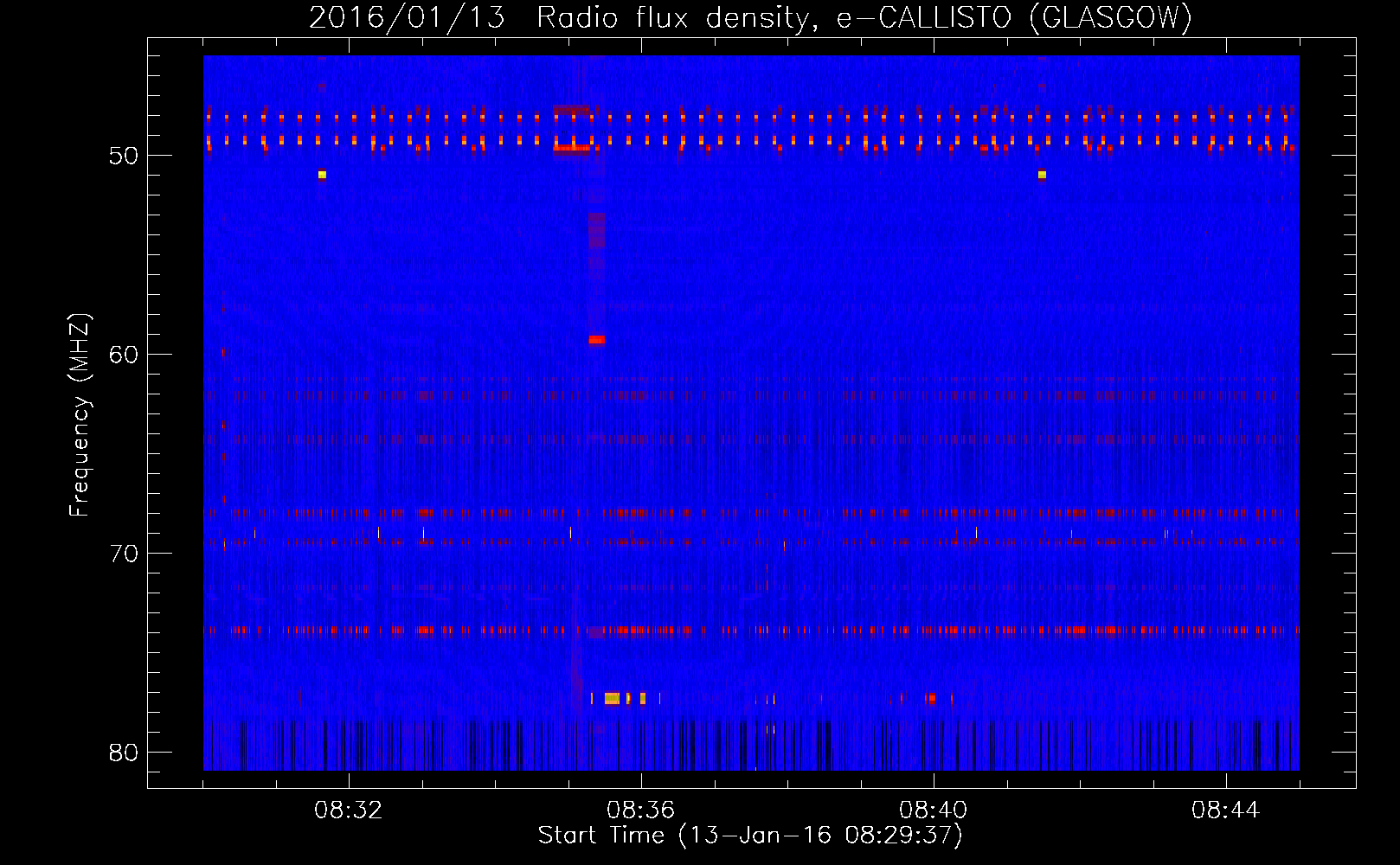Image resolution: width=1400 pixels, height=865 pixels.
Task: Click the yellow-orange burst near 77 MHz after 08:35
Action: pyautogui.click(x=613, y=698)
